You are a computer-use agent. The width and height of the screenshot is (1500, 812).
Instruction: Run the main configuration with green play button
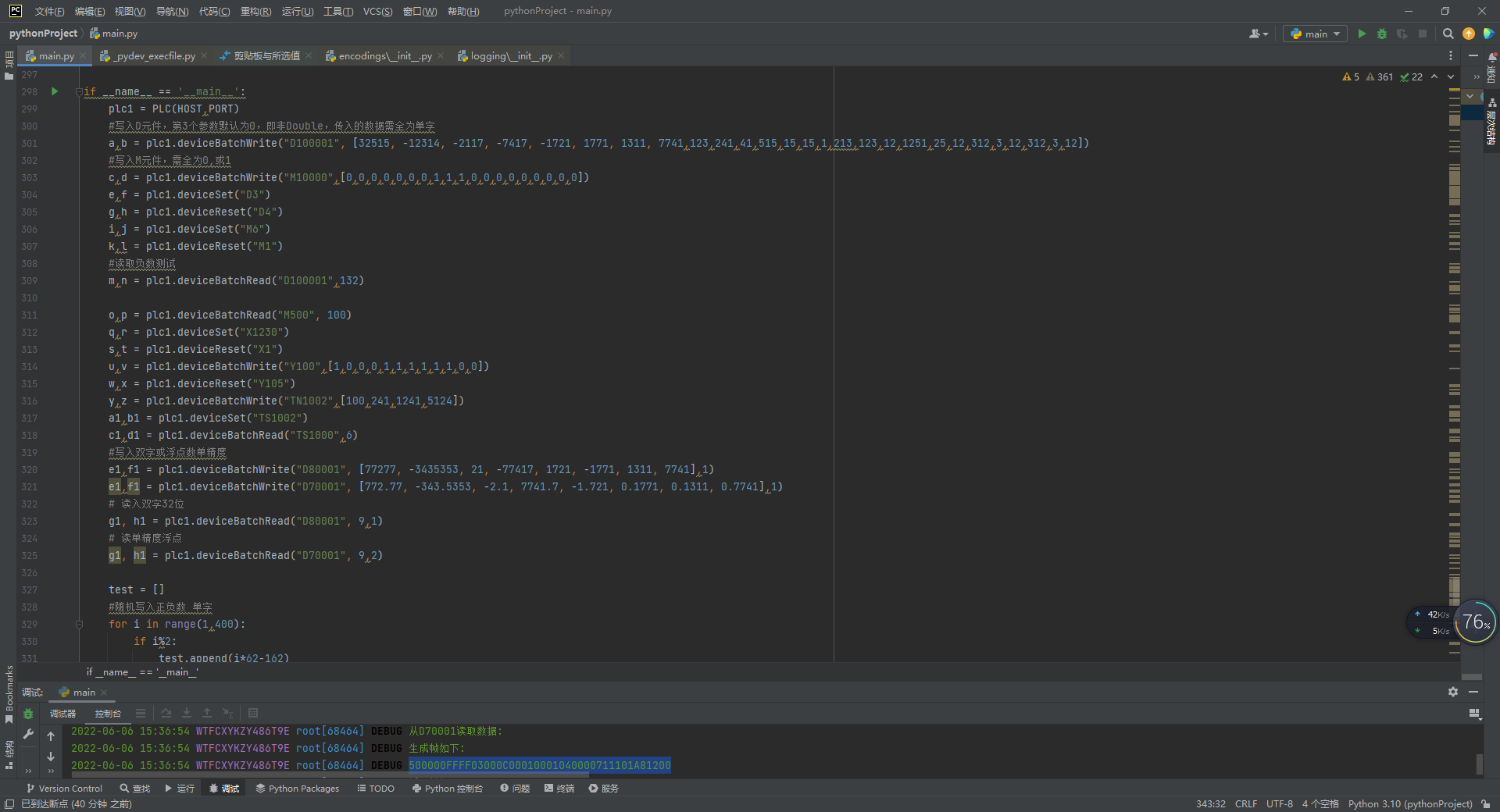pos(1362,34)
